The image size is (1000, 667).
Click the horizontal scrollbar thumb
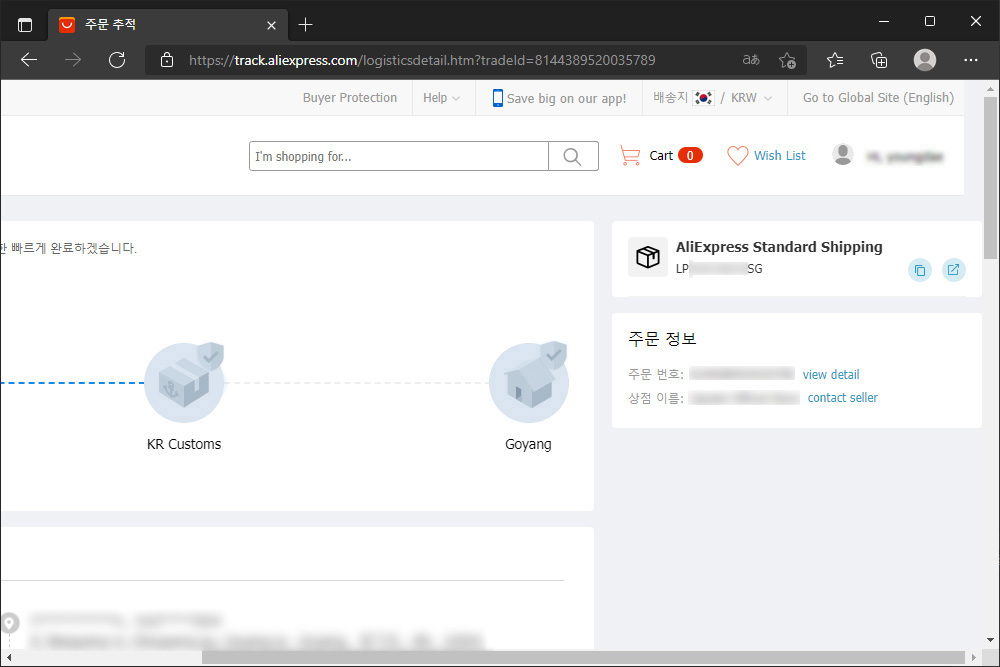583,657
